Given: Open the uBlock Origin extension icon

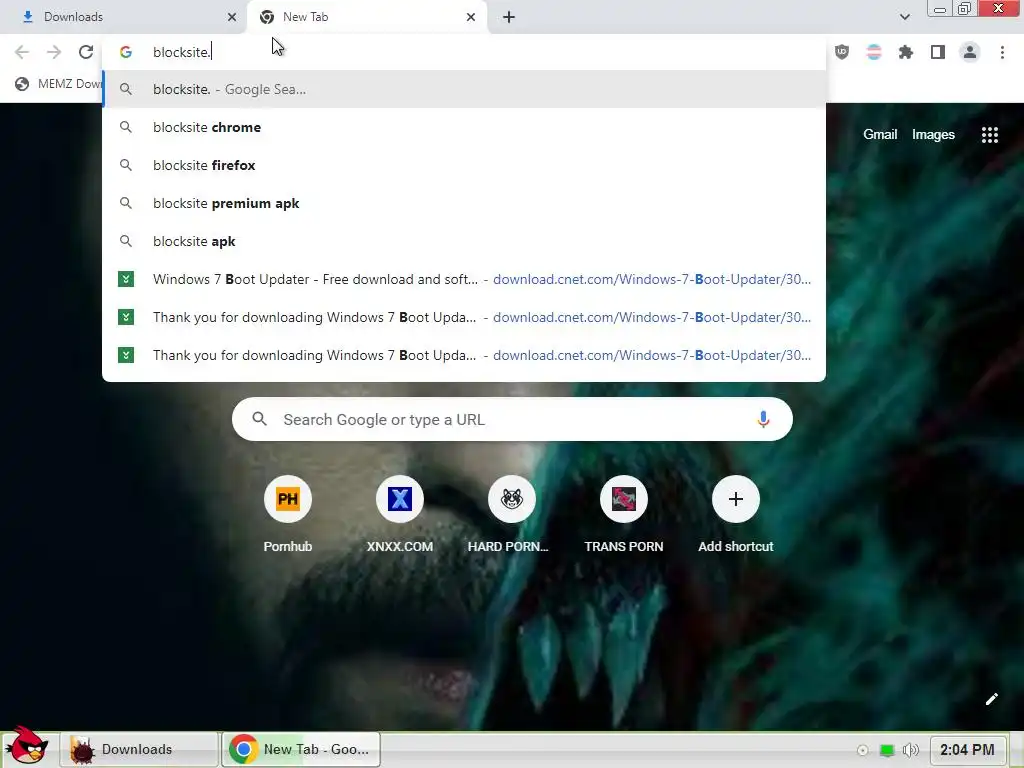Looking at the screenshot, I should tap(842, 52).
